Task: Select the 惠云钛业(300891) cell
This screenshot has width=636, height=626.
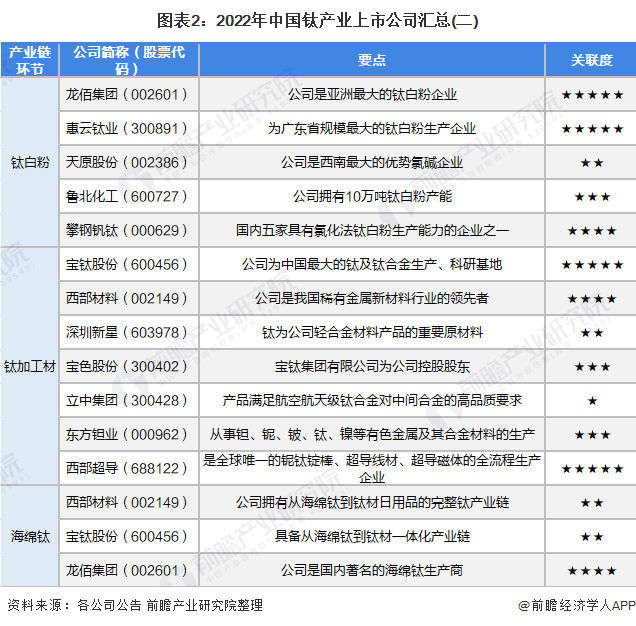Action: tap(129, 129)
